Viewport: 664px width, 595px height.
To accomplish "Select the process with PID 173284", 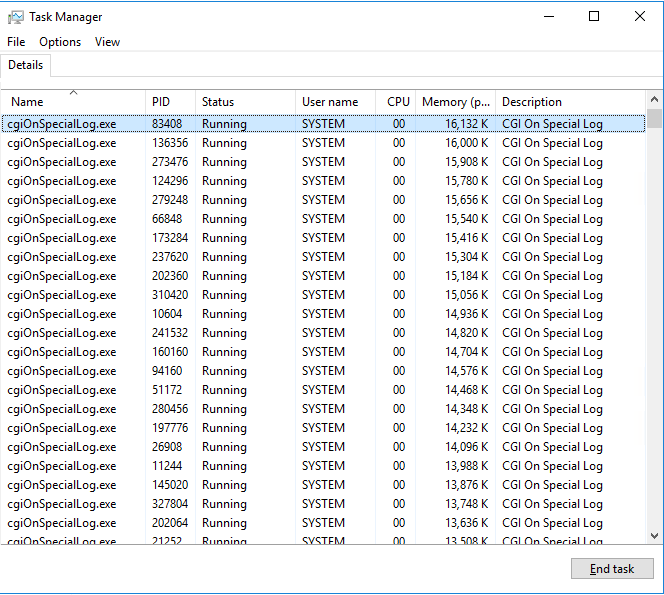I will coord(323,238).
